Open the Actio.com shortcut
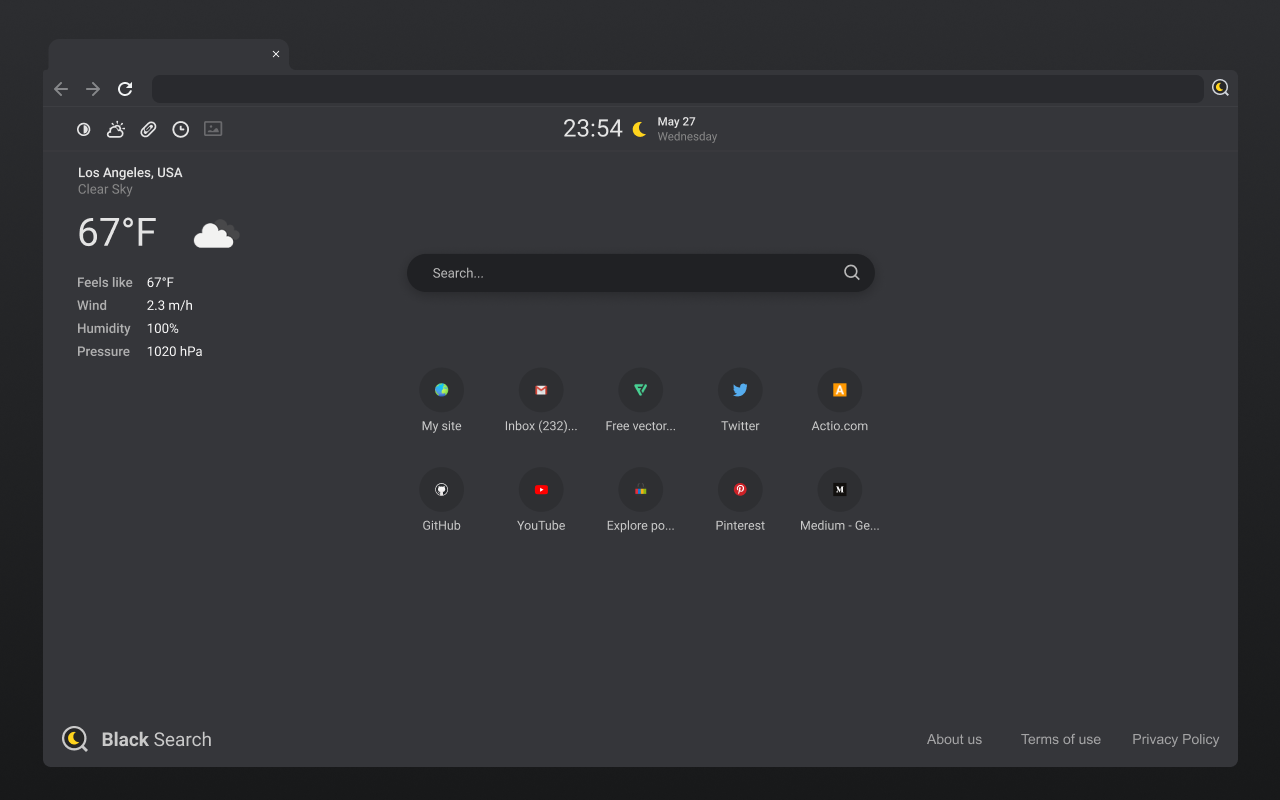This screenshot has width=1280, height=800. click(x=839, y=390)
